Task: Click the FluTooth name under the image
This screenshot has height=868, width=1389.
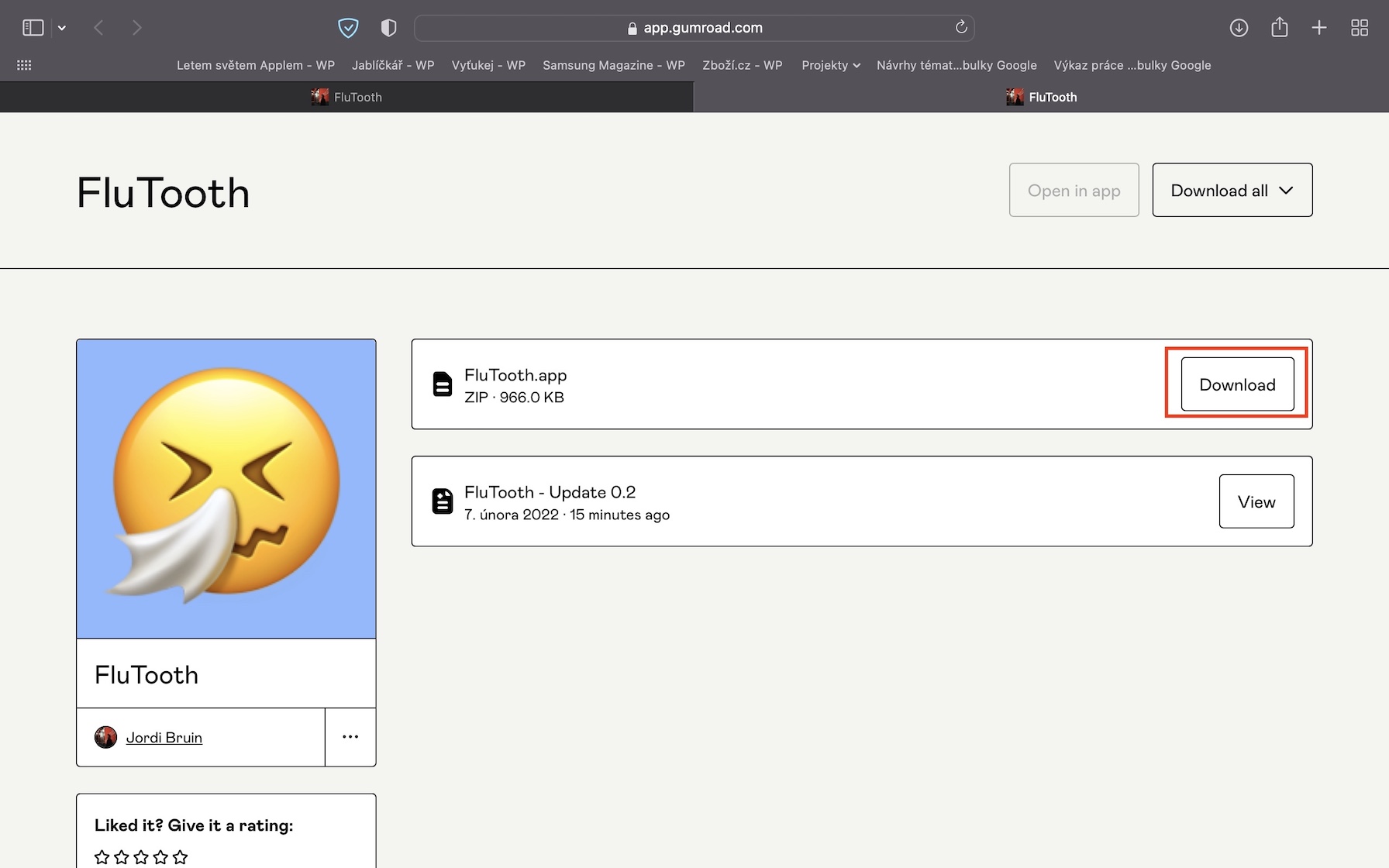Action: point(146,675)
